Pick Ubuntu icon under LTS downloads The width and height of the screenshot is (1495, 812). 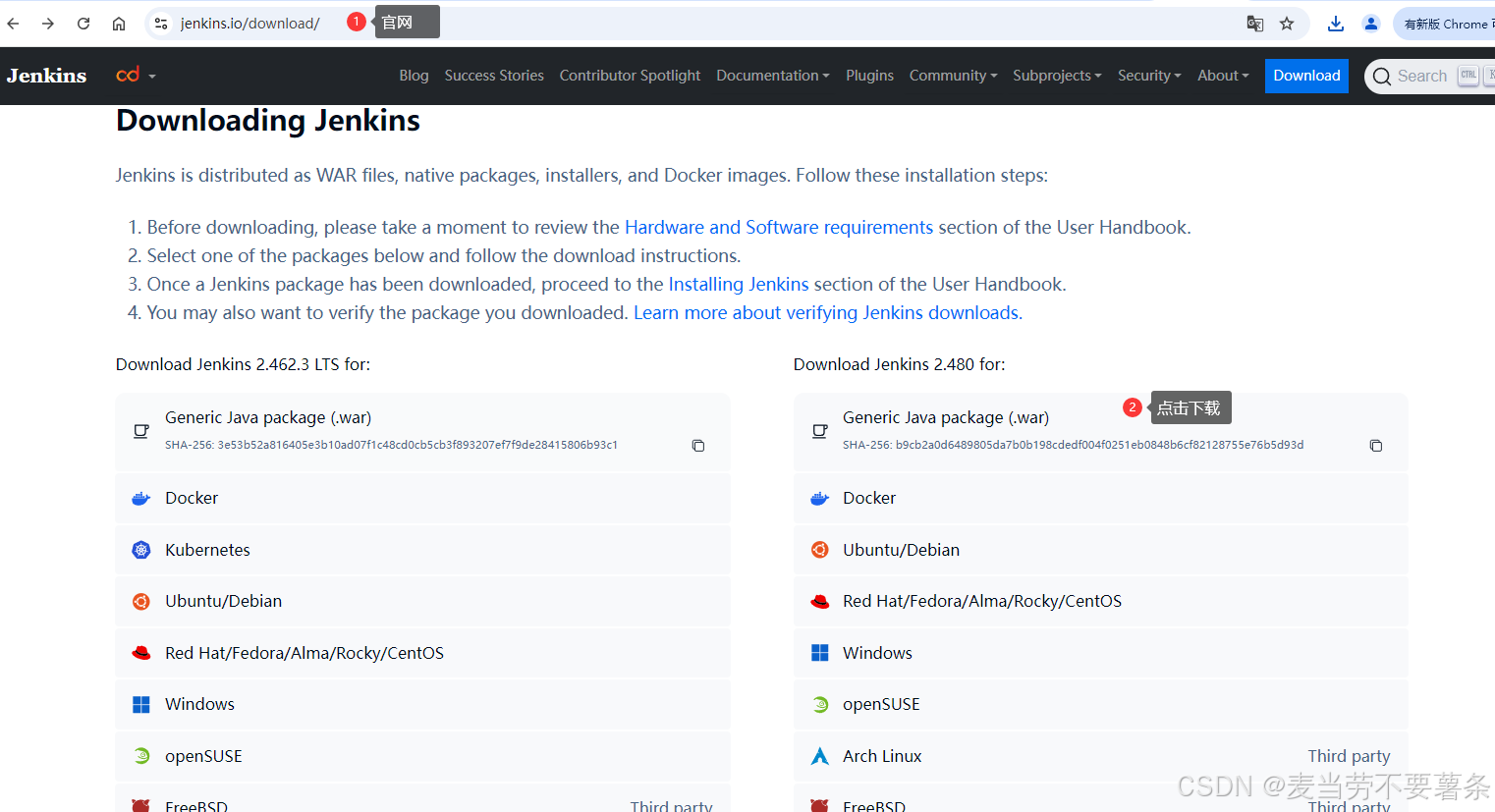(141, 601)
